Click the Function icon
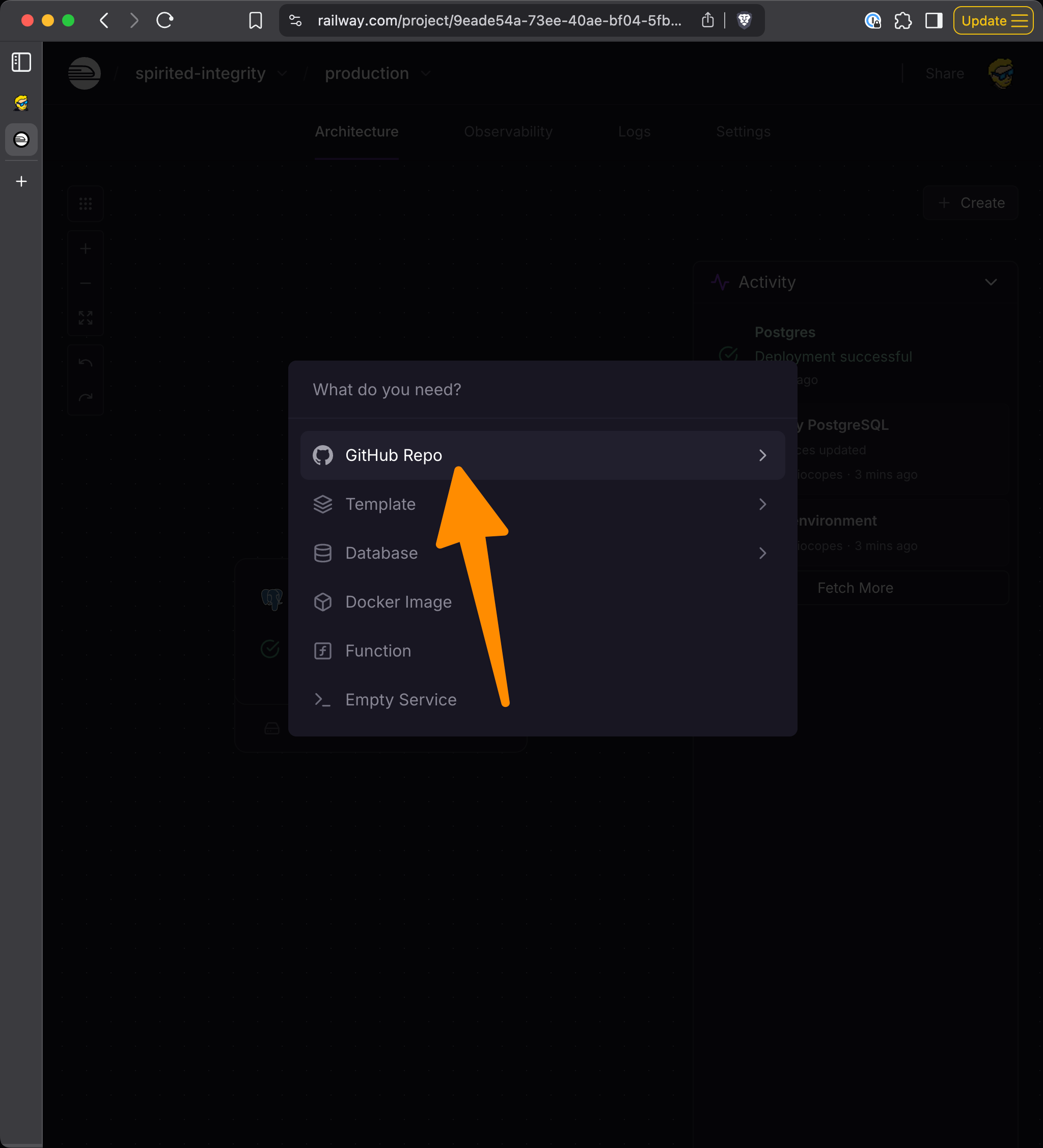Viewport: 1043px width, 1148px height. (x=323, y=651)
